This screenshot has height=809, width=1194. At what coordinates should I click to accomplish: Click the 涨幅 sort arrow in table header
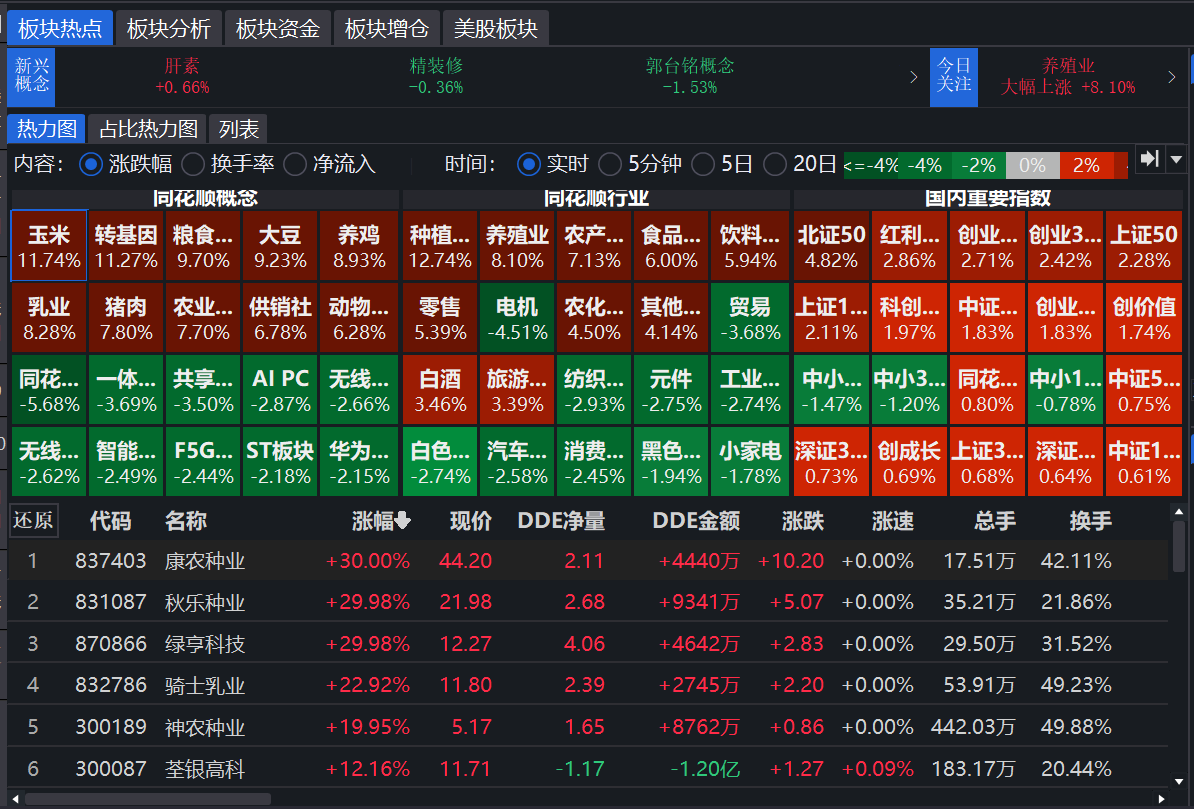[402, 521]
